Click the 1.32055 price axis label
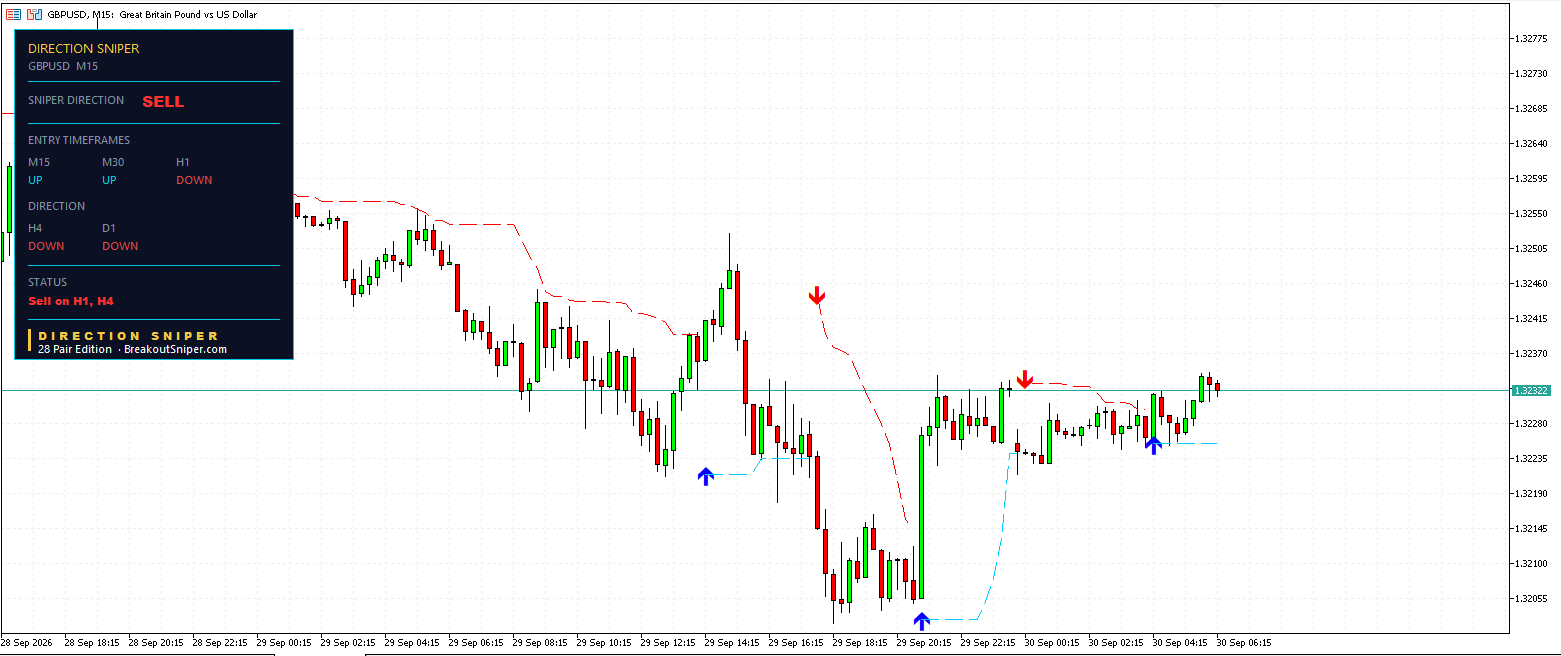The width and height of the screenshot is (1561, 656). (1533, 598)
